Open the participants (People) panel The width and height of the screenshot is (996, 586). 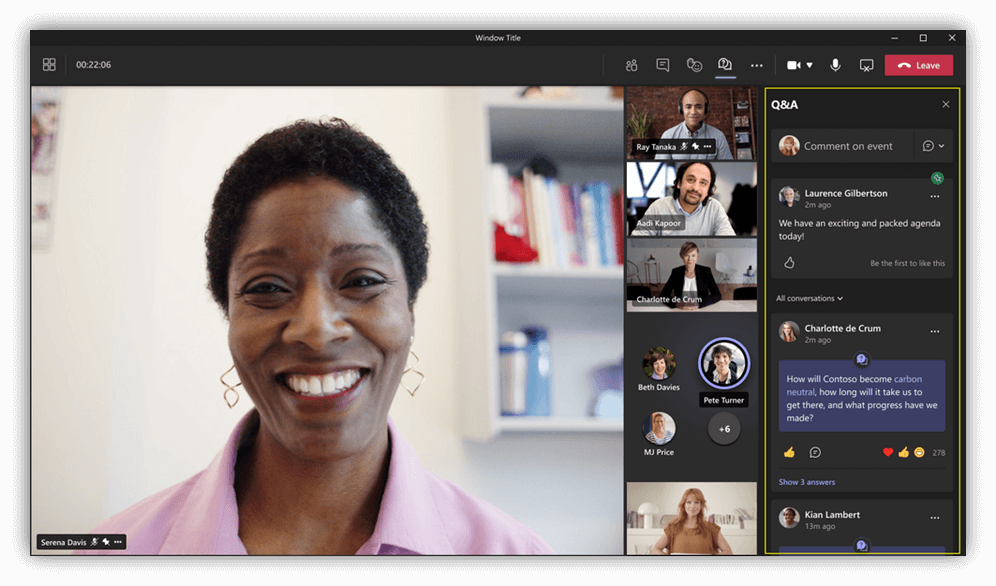[631, 65]
